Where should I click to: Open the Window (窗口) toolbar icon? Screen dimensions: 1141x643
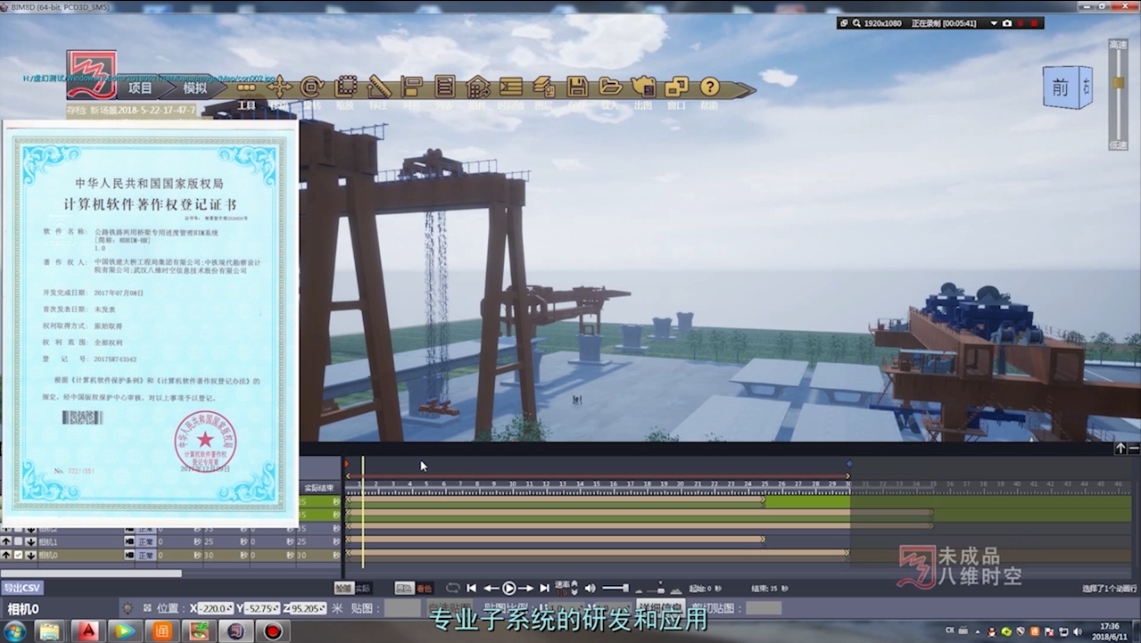[677, 87]
